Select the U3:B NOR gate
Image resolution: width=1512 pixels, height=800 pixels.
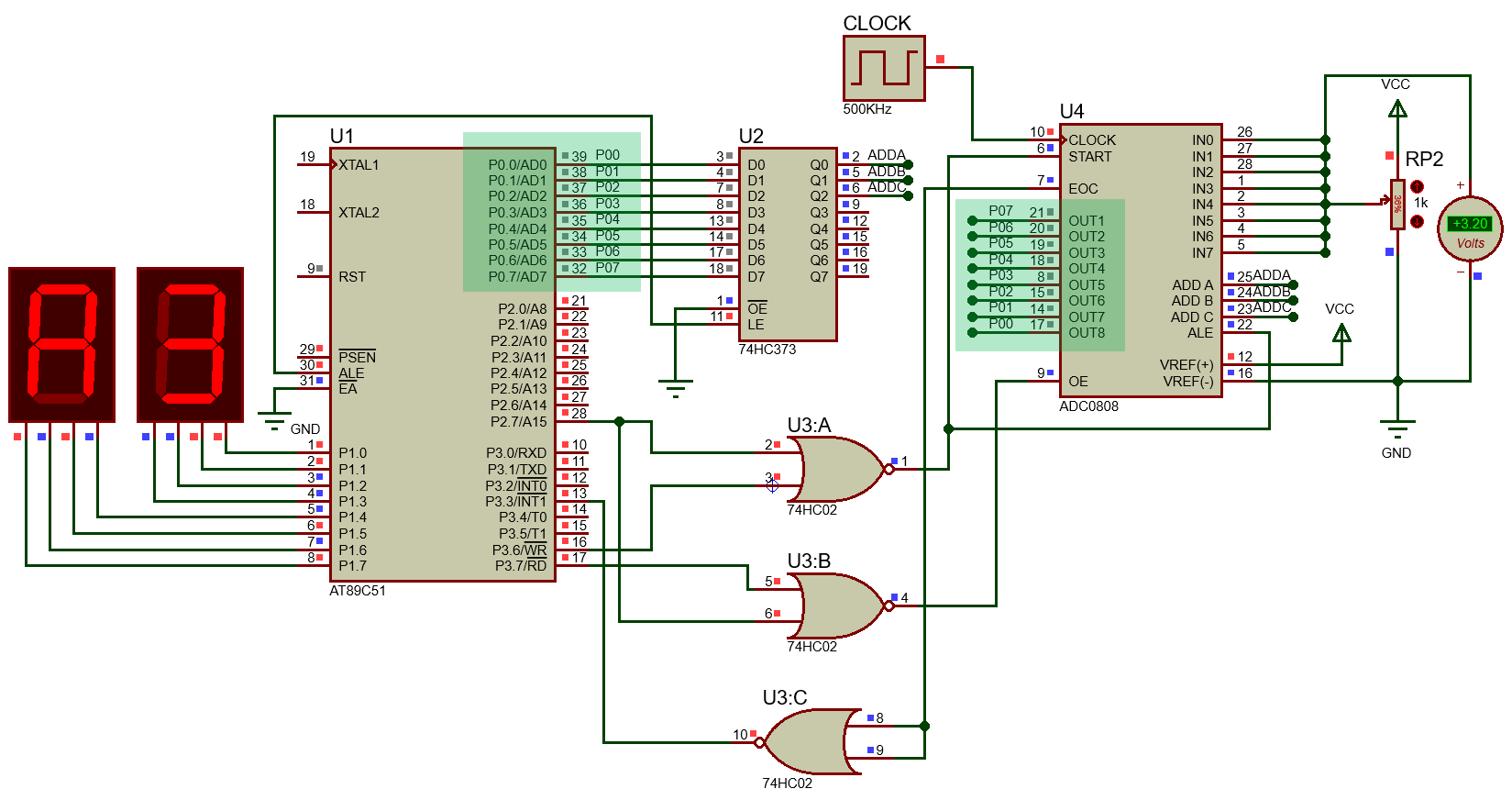pos(839,606)
